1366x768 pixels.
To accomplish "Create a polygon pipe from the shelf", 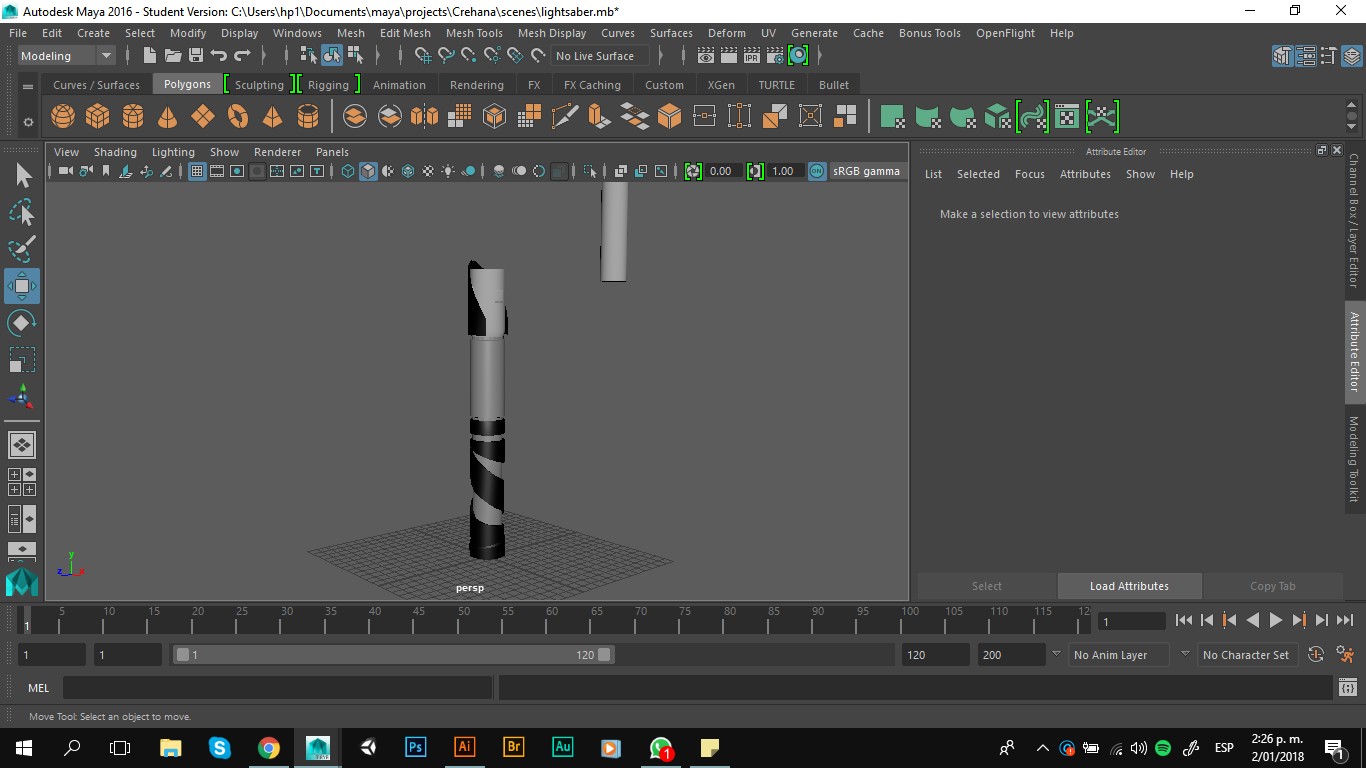I will [308, 117].
